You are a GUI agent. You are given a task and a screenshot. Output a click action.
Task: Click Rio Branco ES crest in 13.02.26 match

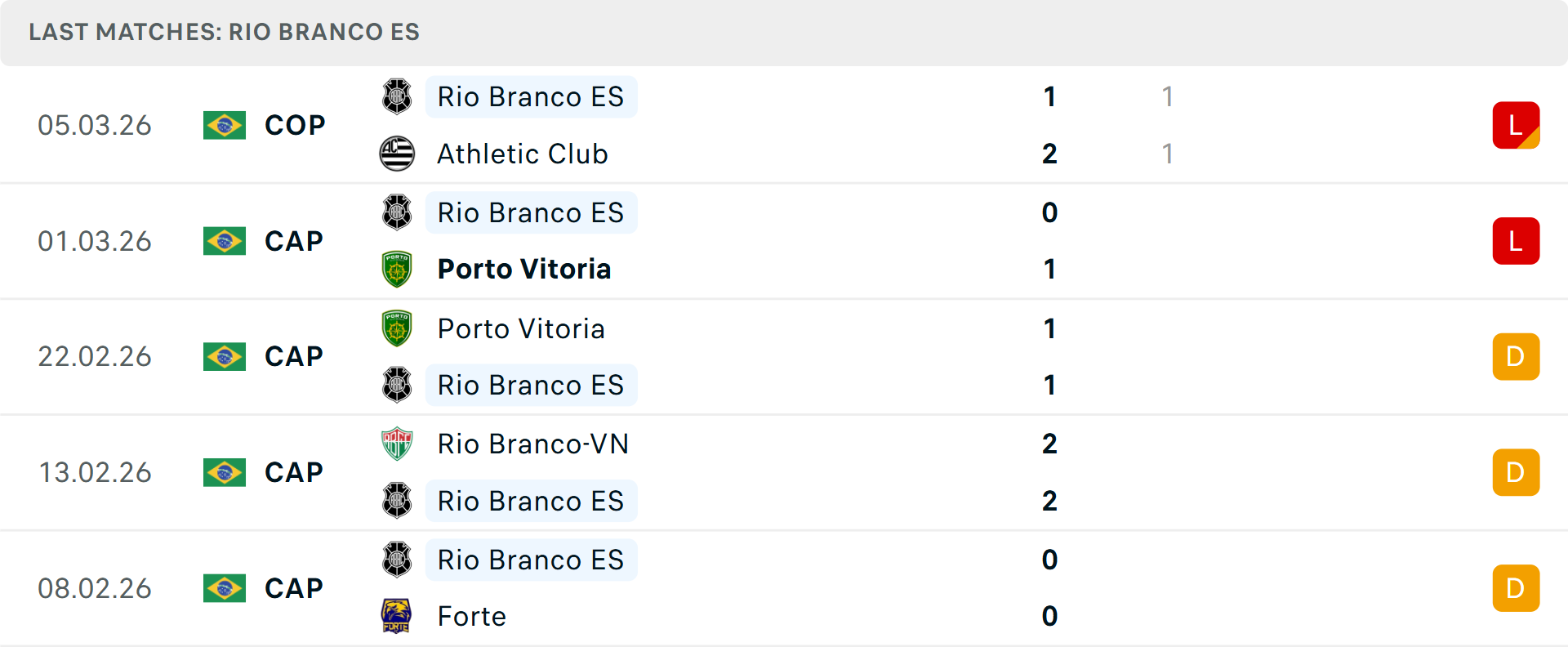click(397, 501)
